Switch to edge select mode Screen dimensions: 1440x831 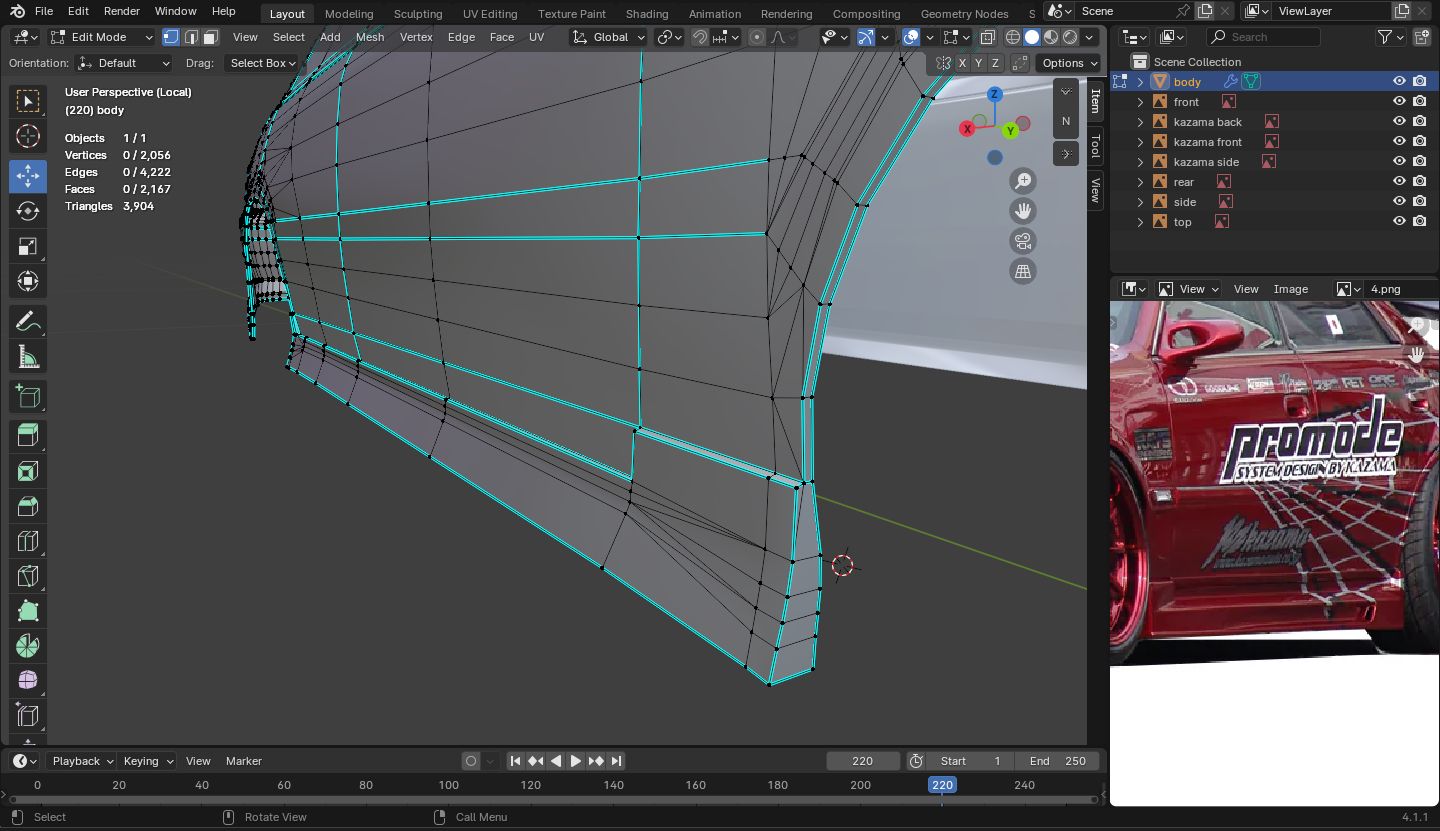(x=190, y=37)
